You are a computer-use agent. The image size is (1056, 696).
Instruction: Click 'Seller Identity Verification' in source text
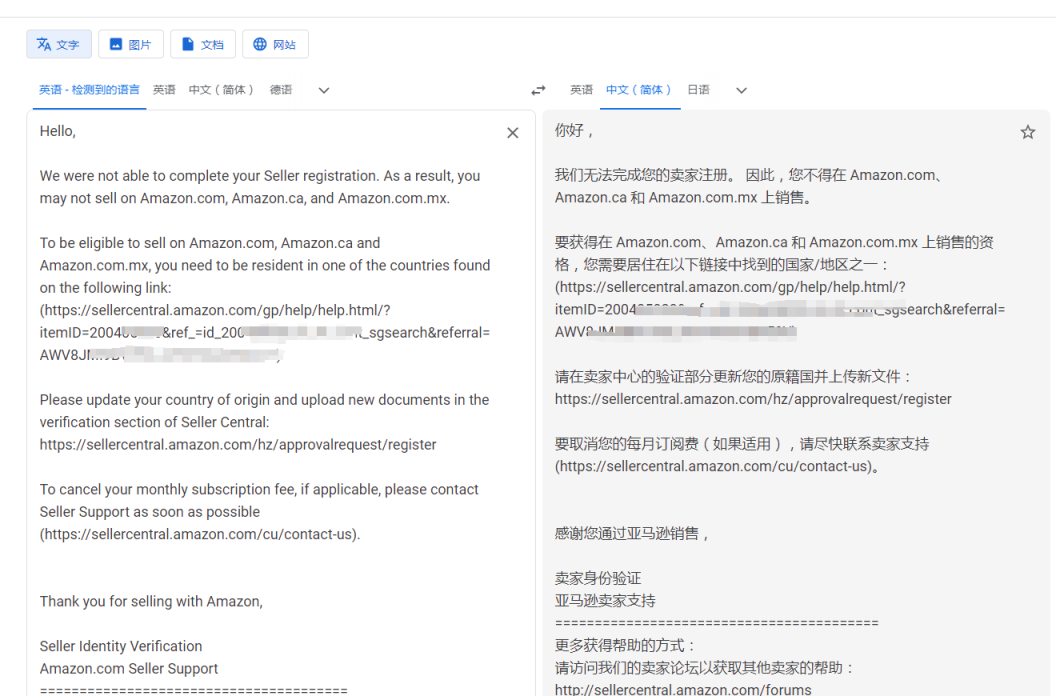tap(121, 646)
